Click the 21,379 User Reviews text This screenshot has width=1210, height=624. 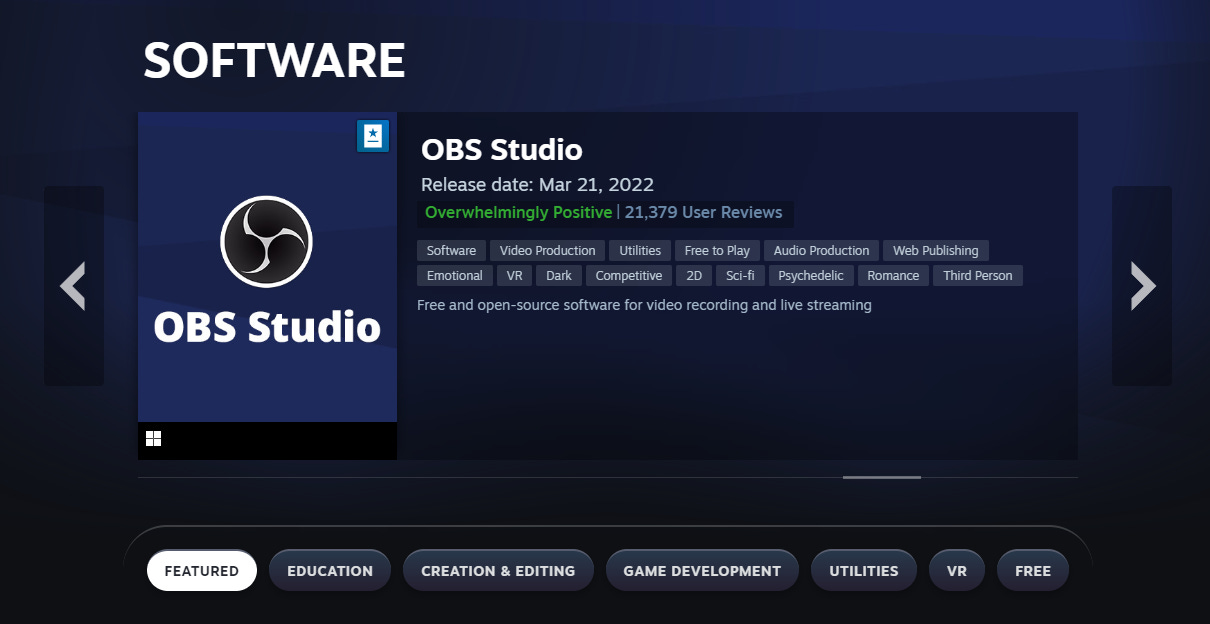(703, 212)
